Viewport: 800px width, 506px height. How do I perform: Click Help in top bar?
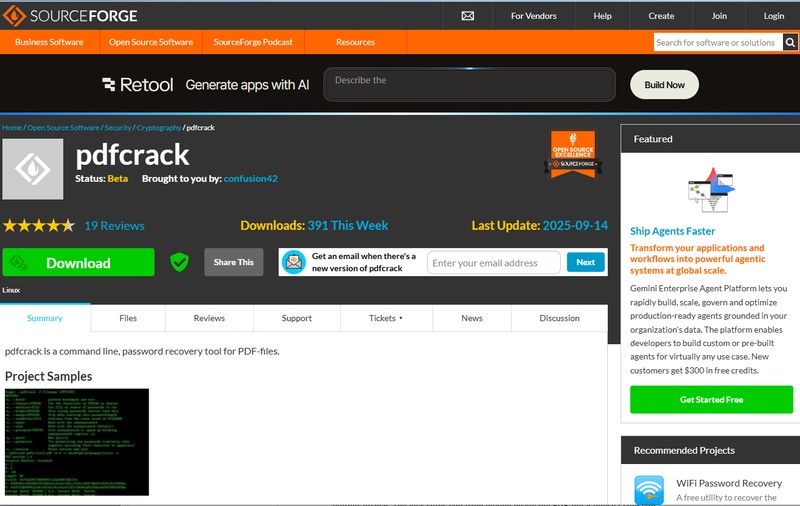tap(603, 16)
